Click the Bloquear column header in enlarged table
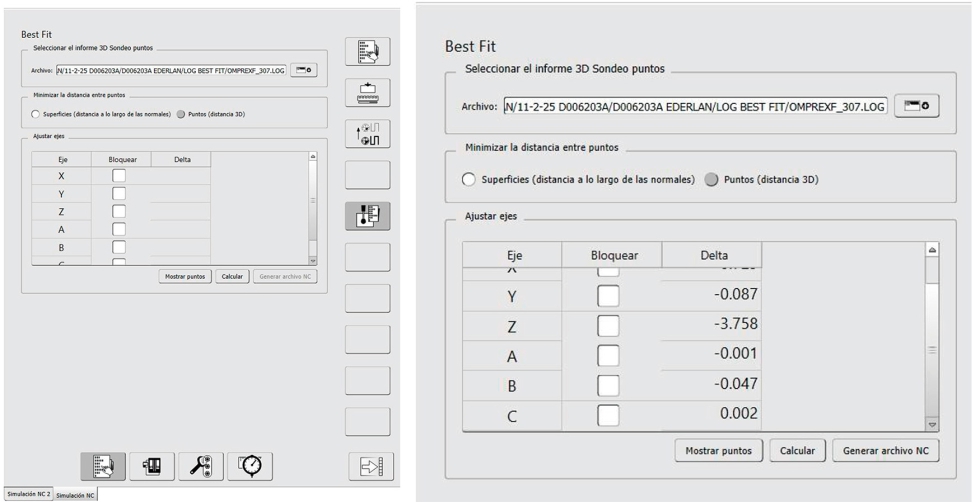 (612, 255)
